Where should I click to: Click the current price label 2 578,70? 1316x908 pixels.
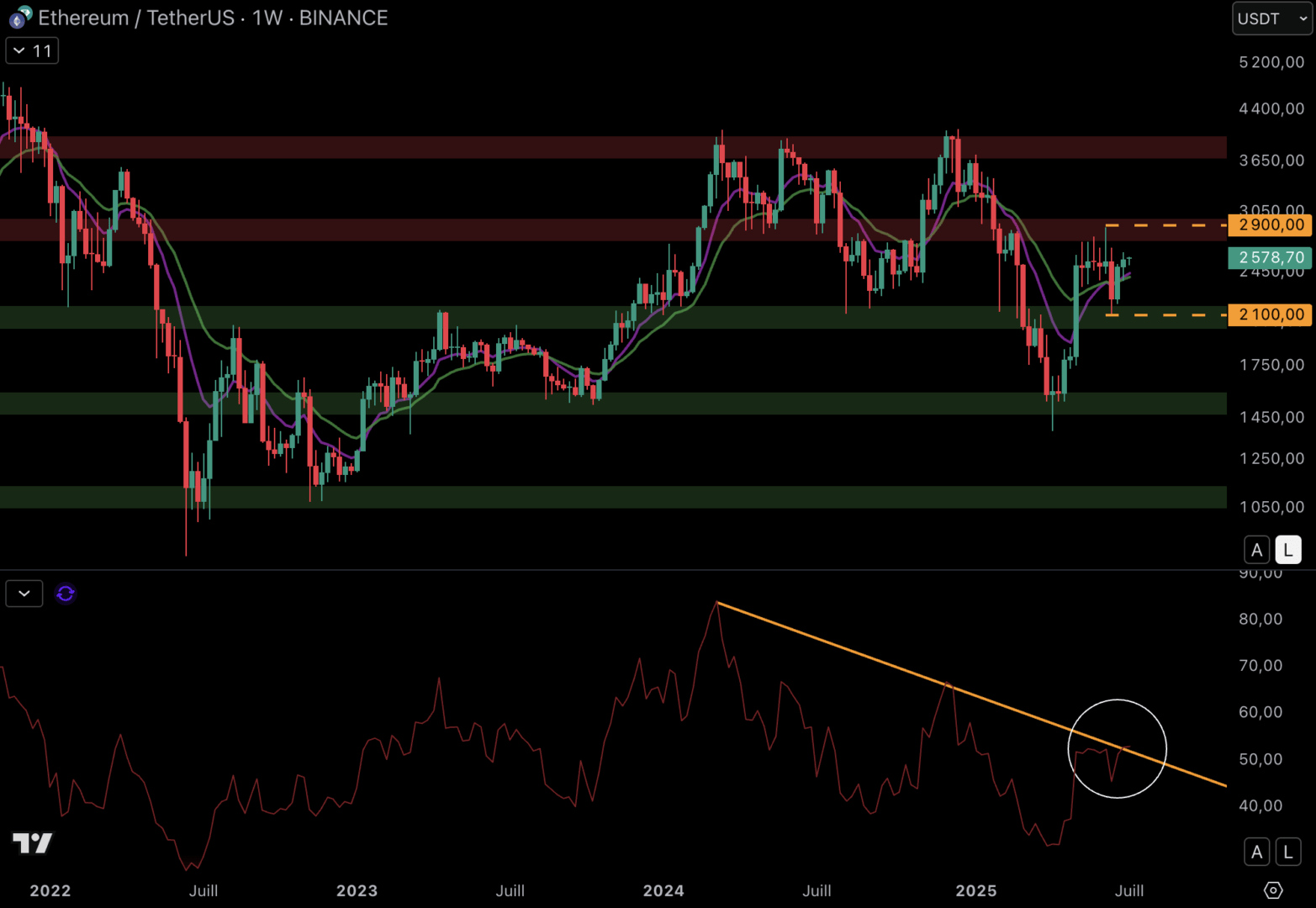[x=1270, y=257]
